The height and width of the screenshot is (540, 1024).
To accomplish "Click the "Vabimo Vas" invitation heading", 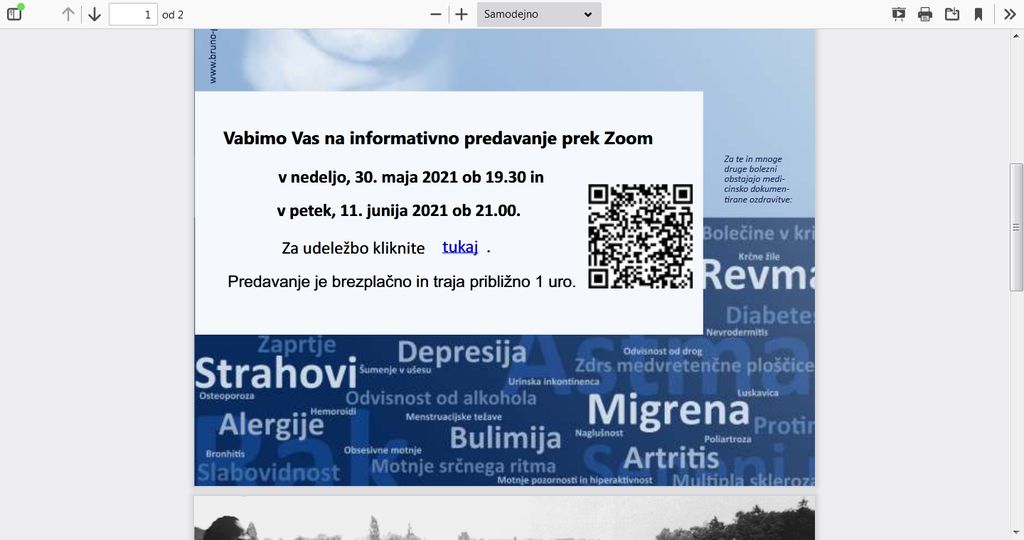I will 437,138.
